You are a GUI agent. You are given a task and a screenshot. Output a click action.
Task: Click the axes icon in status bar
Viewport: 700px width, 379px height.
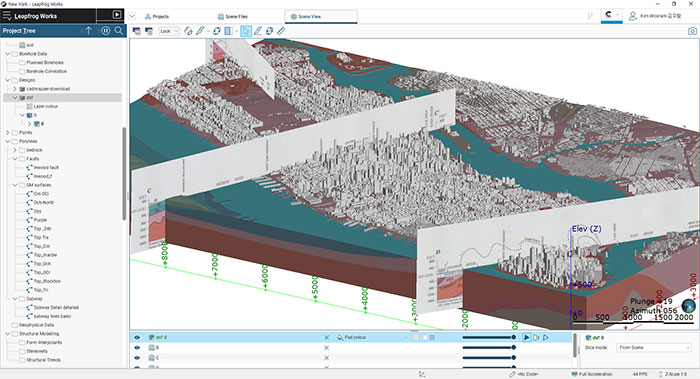422,374
